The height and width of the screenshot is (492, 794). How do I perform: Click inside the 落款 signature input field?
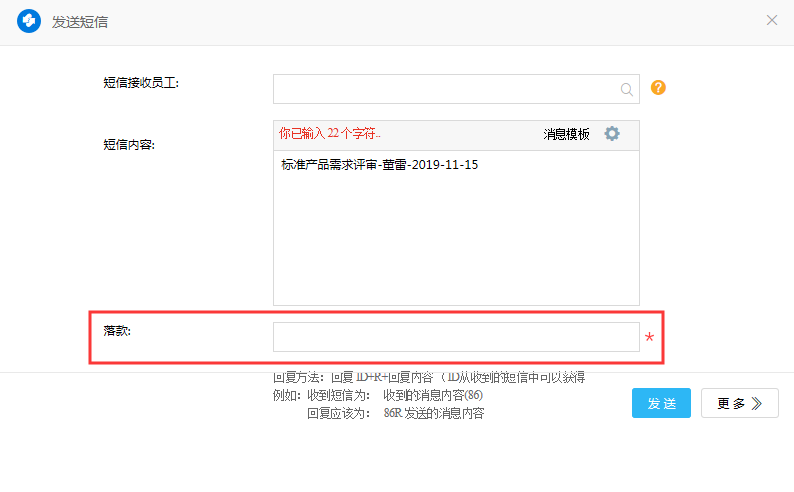coord(456,337)
